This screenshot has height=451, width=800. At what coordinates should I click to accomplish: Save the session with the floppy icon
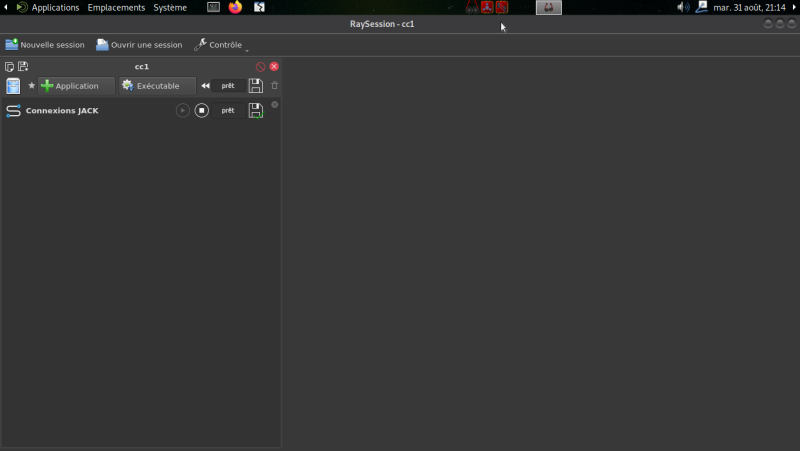coord(256,86)
